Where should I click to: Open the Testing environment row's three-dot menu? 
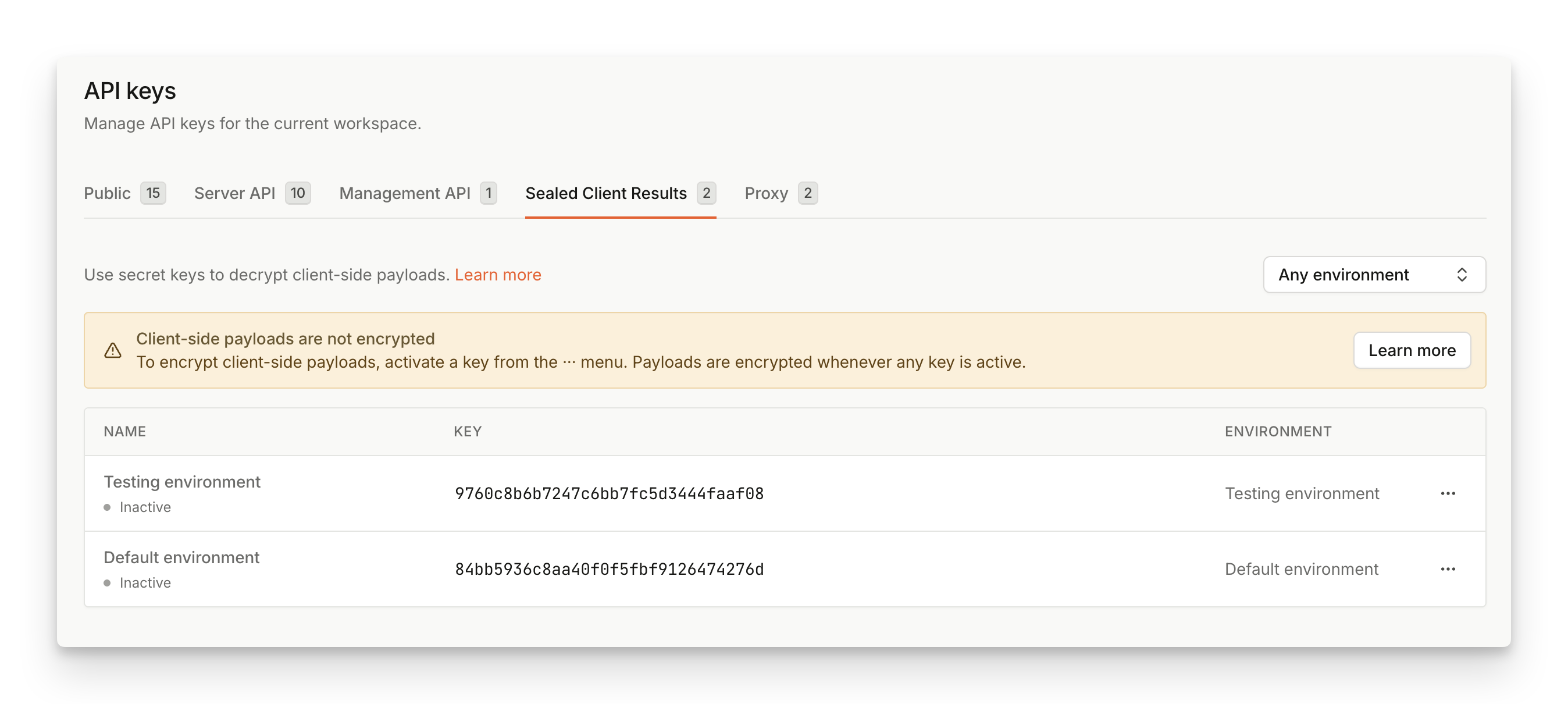tap(1448, 493)
